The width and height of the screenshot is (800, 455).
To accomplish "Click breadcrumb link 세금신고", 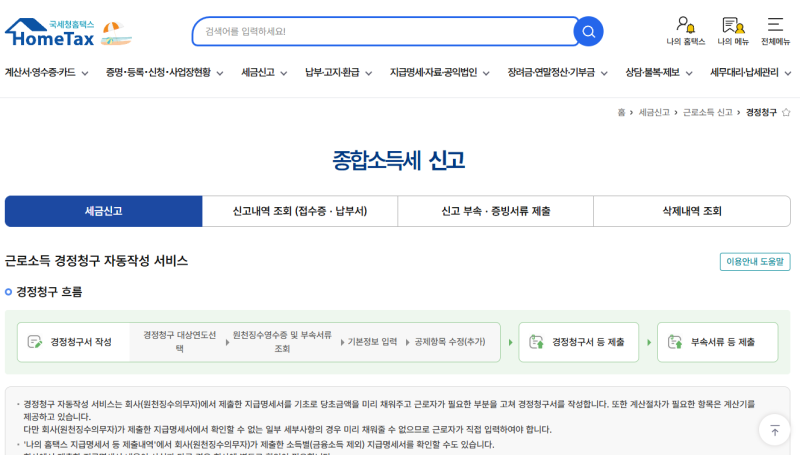I will [x=654, y=112].
